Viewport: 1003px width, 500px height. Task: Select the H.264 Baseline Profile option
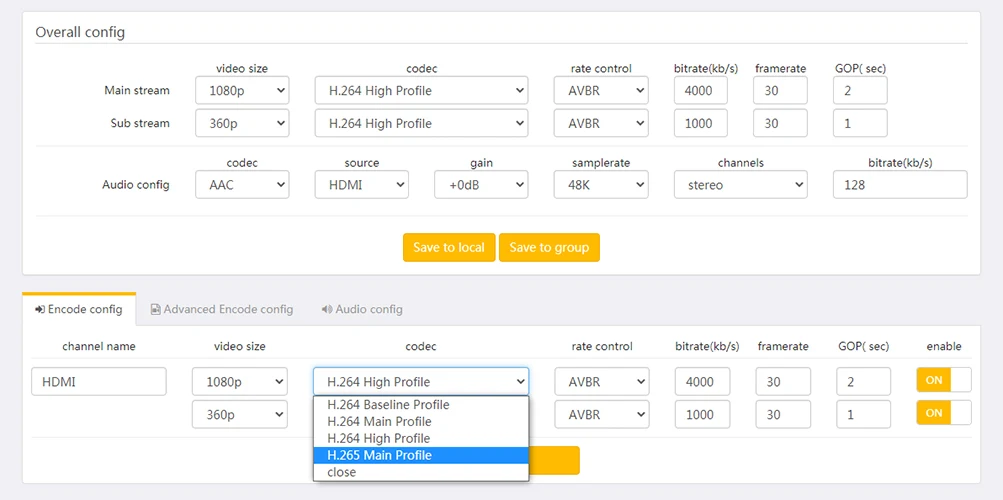point(388,405)
